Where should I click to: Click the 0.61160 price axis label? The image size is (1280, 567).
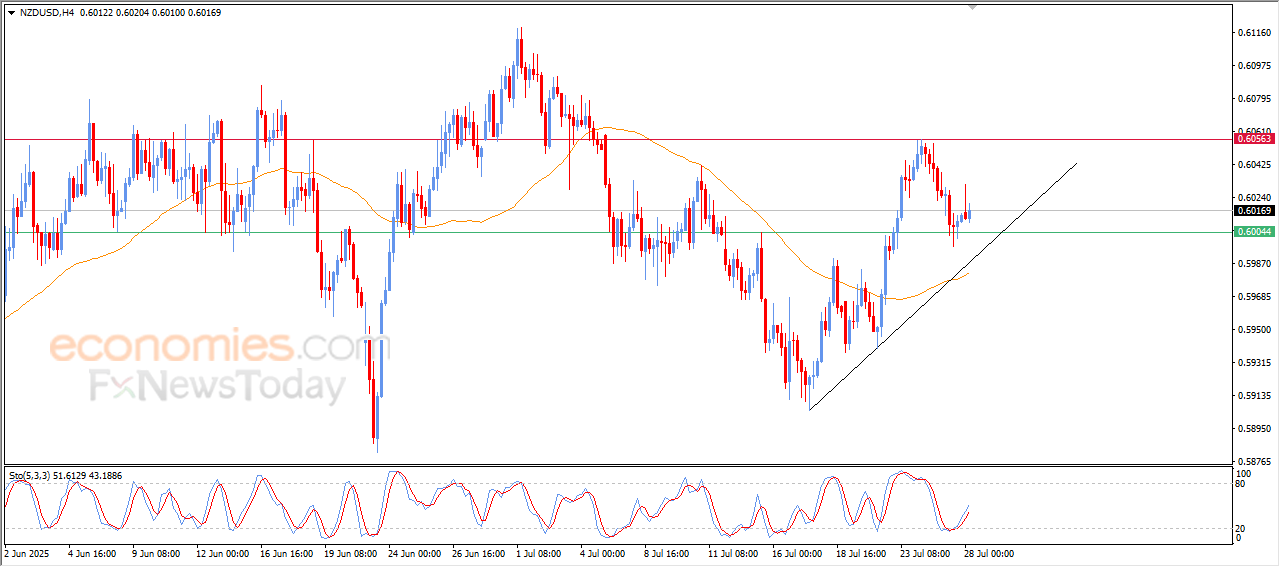(x=1253, y=33)
